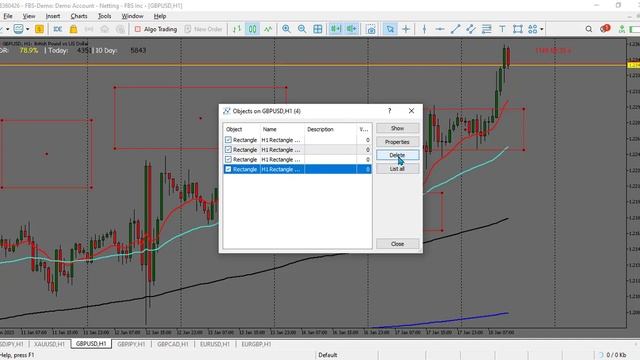Click the List all button
Image resolution: width=640 pixels, height=360 pixels.
(x=397, y=169)
